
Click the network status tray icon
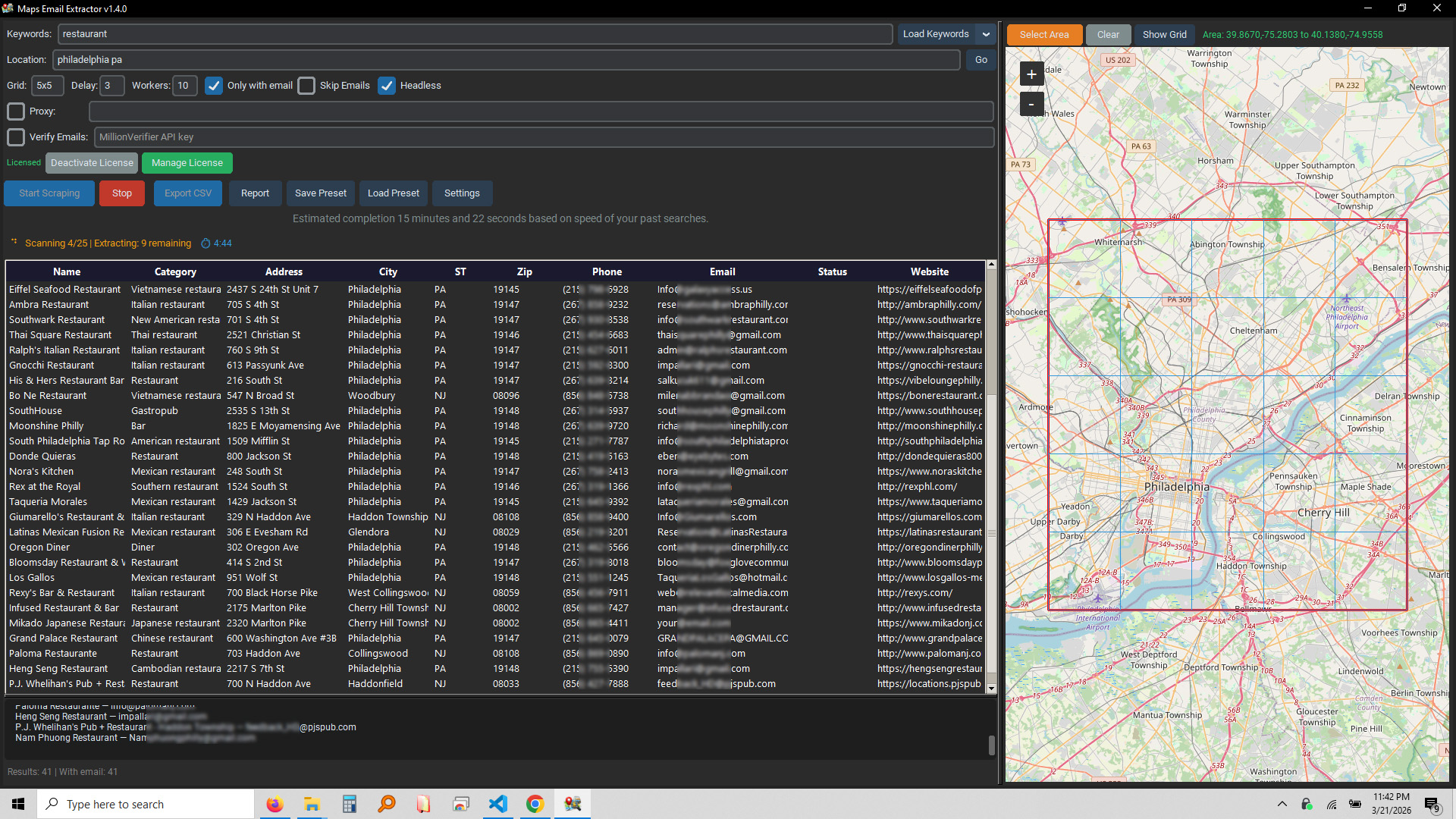(1332, 804)
